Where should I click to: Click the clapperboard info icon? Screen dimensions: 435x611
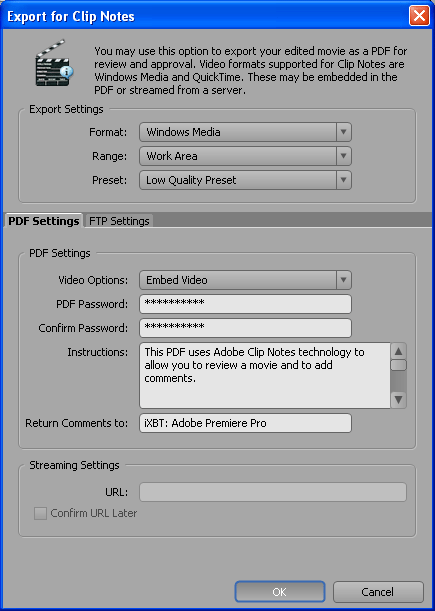pos(54,62)
